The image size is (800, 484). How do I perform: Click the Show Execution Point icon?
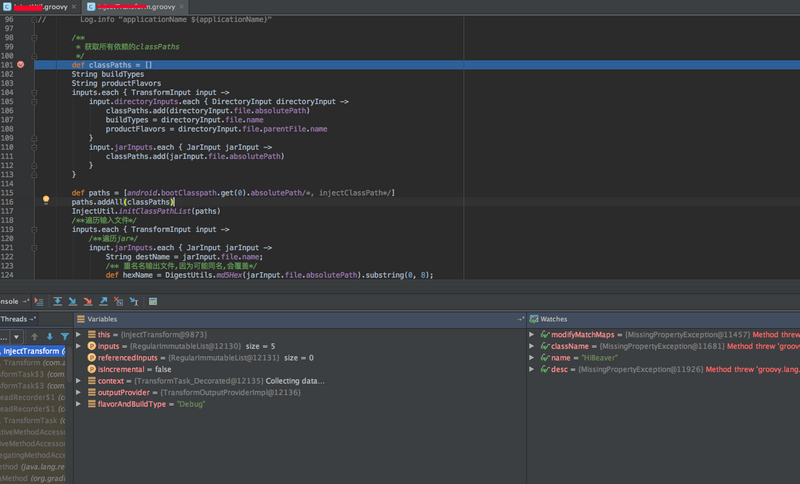click(39, 301)
